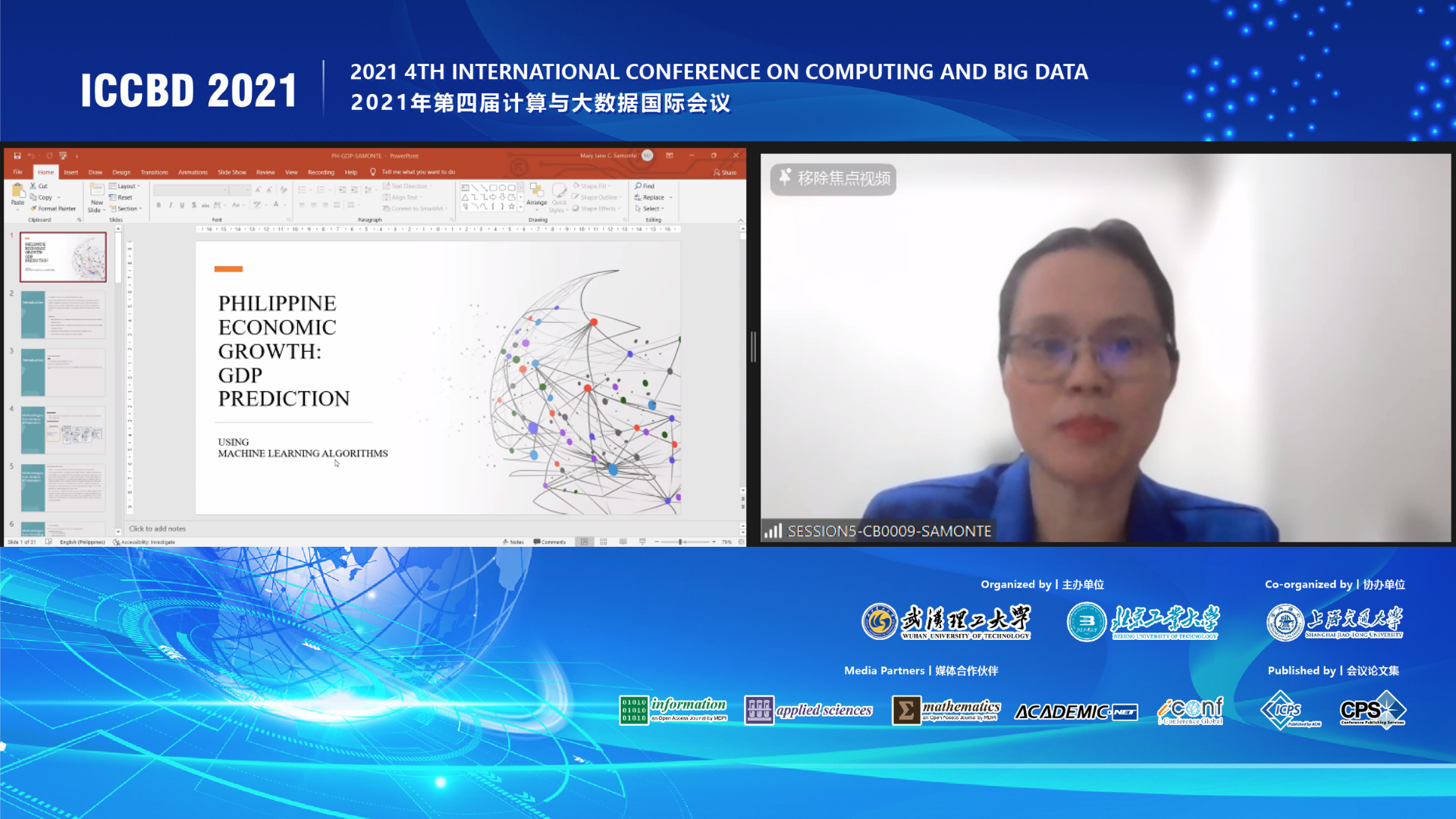Find text using the Find button
Viewport: 1456px width, 819px height.
[x=645, y=186]
